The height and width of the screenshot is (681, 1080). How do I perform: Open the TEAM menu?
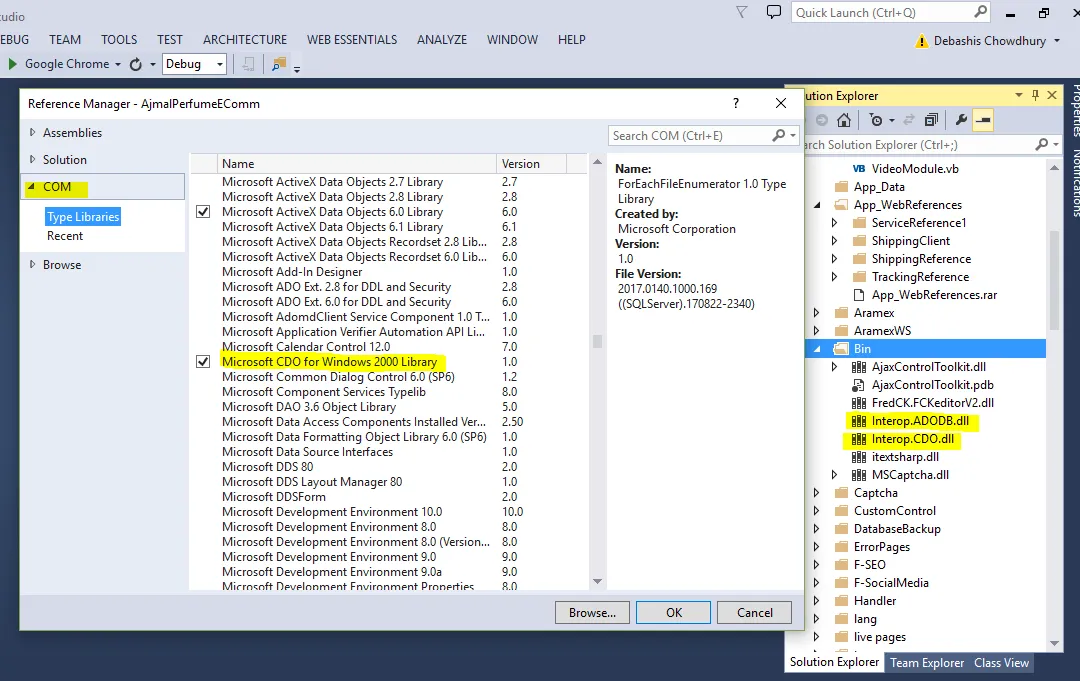tap(65, 40)
